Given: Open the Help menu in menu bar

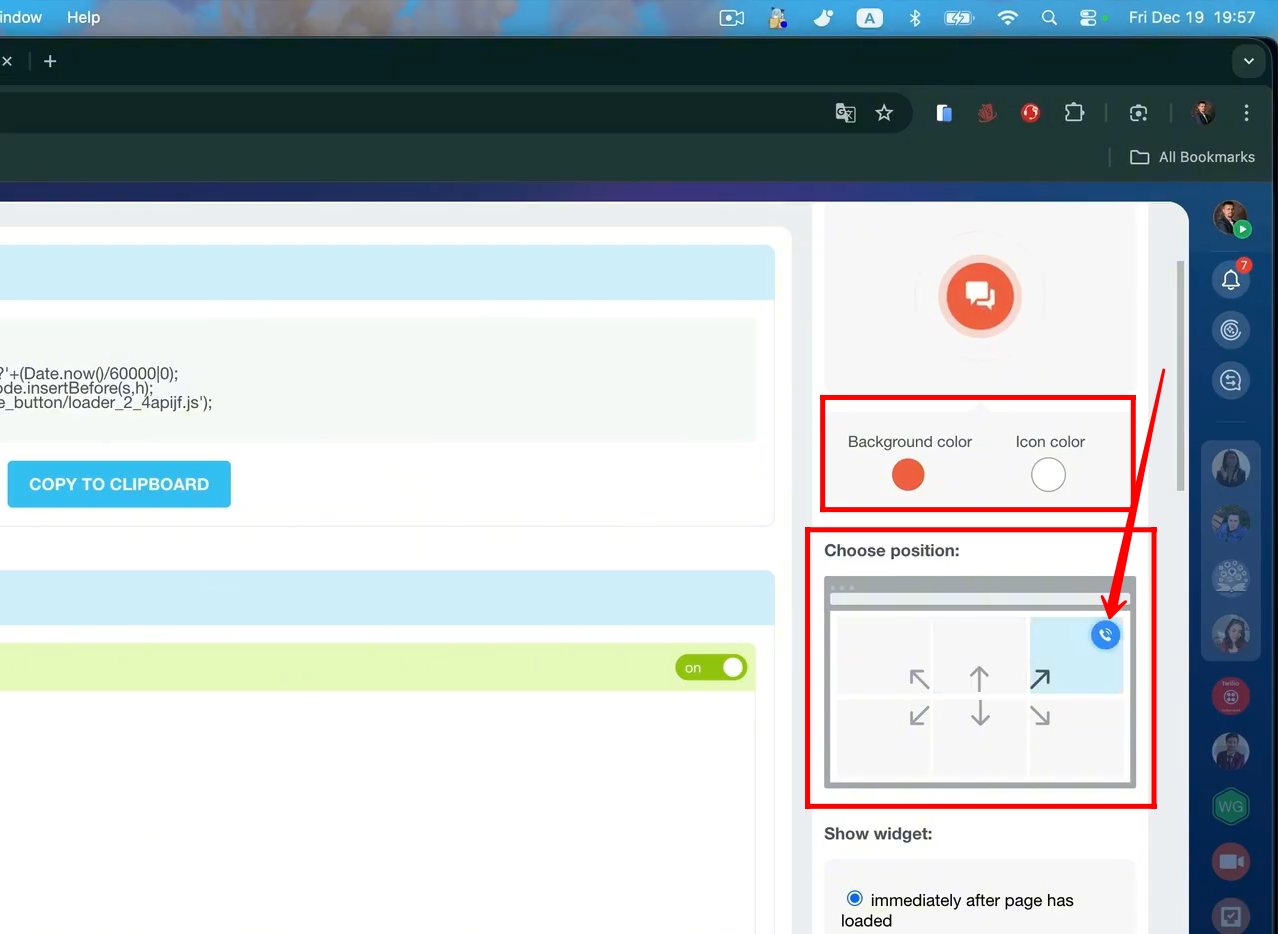Looking at the screenshot, I should pyautogui.click(x=83, y=17).
